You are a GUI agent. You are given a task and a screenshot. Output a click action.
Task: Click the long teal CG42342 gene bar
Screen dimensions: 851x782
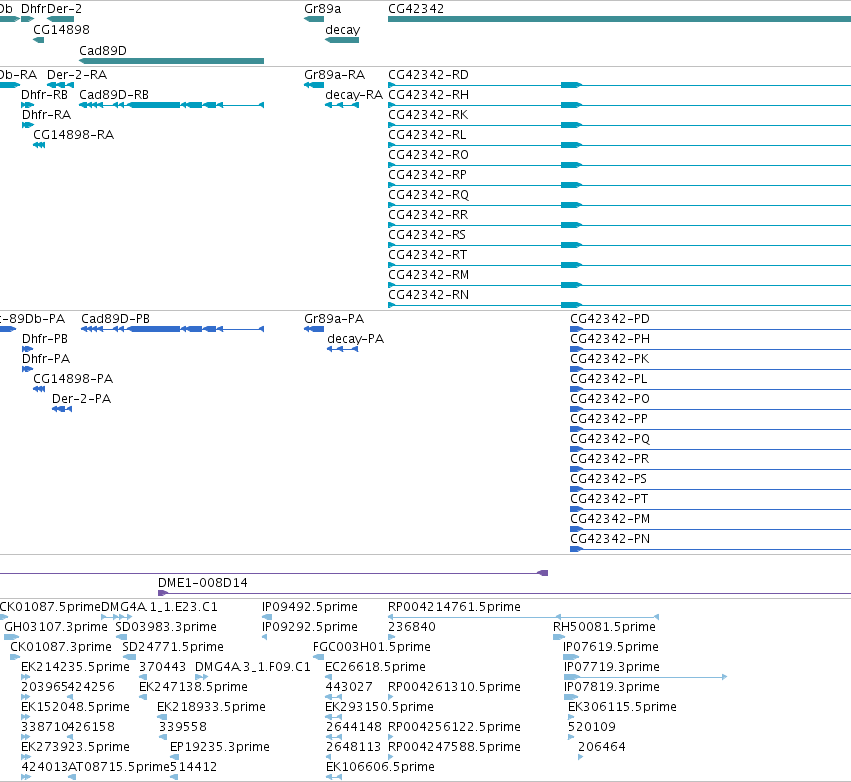coord(619,19)
